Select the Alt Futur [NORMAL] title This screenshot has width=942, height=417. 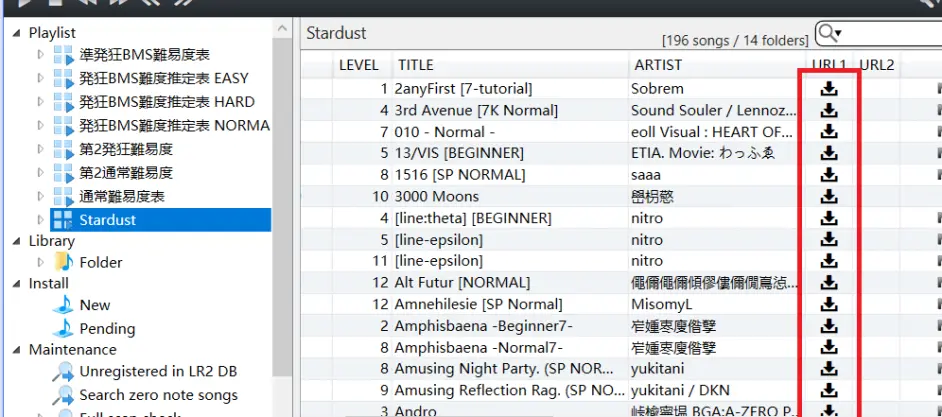click(x=462, y=282)
